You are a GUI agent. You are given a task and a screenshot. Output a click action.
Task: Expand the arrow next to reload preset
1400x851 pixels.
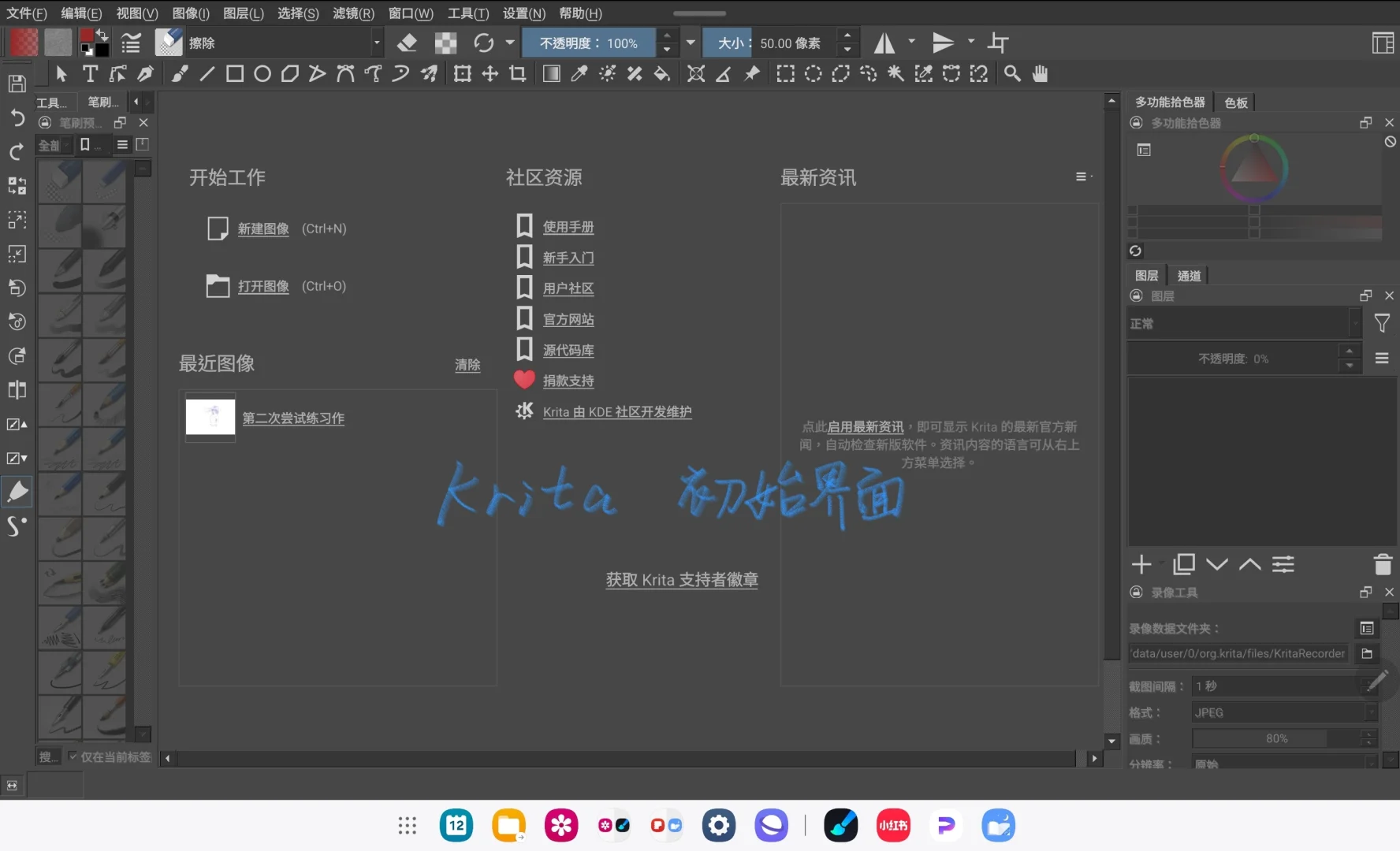tap(510, 42)
